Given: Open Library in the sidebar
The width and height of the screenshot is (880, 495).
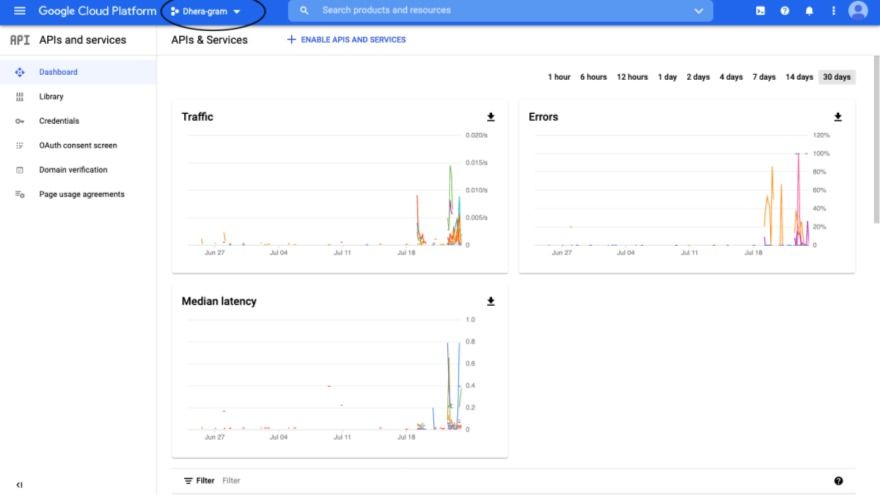Looking at the screenshot, I should [x=51, y=97].
